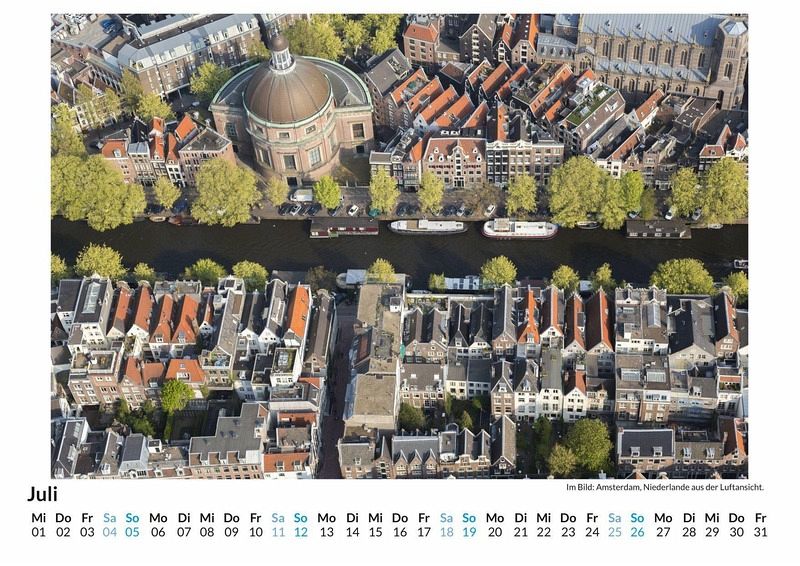The width and height of the screenshot is (800, 566).
Task: Click date 21 in the calendar row
Action: click(x=520, y=532)
